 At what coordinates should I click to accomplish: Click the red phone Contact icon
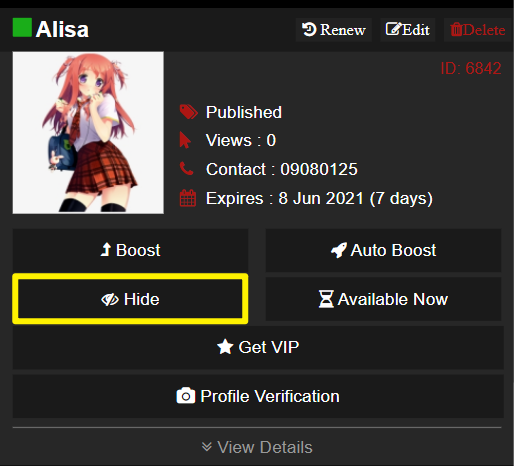187,169
